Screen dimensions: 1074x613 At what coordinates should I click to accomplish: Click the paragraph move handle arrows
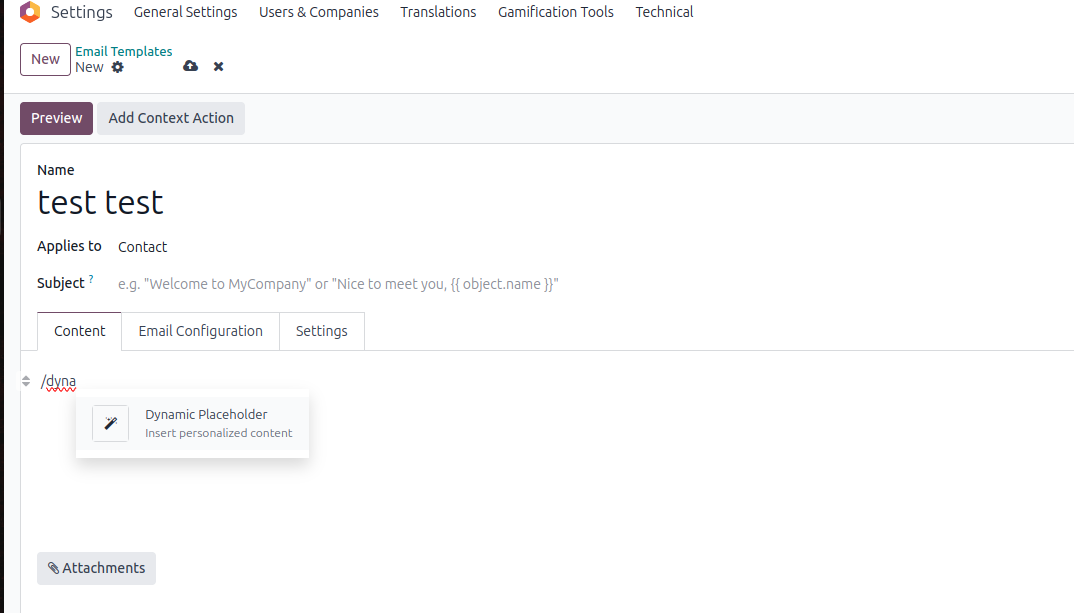point(26,381)
